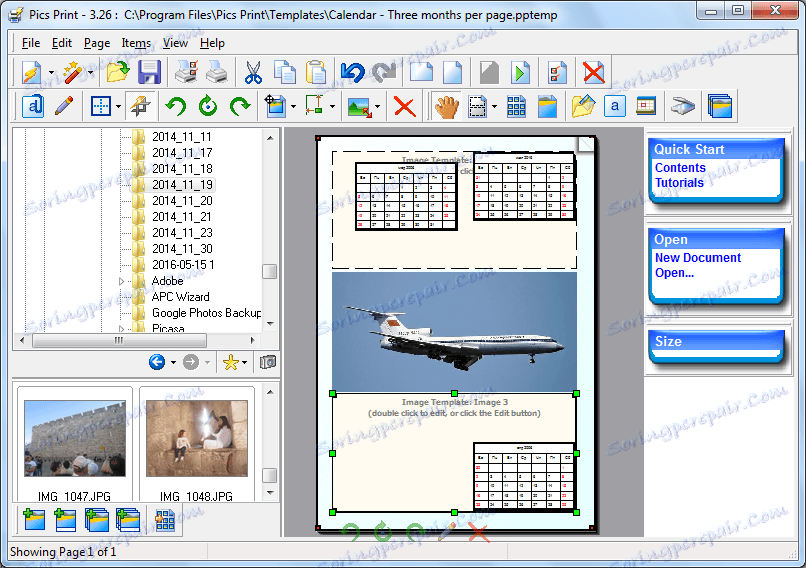Open print setup with checklist printer icon
The width and height of the screenshot is (806, 568).
point(186,72)
